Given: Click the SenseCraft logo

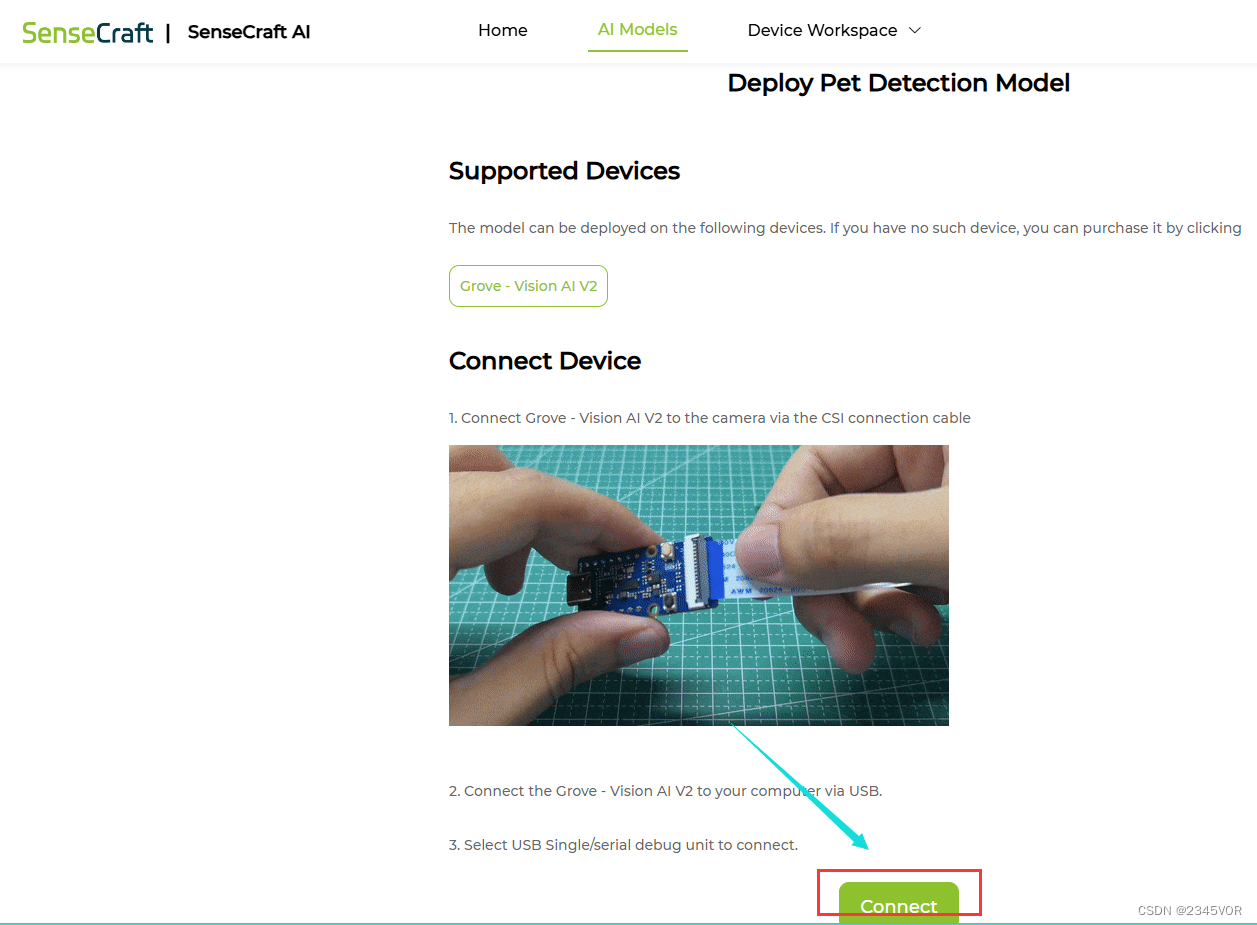Looking at the screenshot, I should (x=88, y=32).
